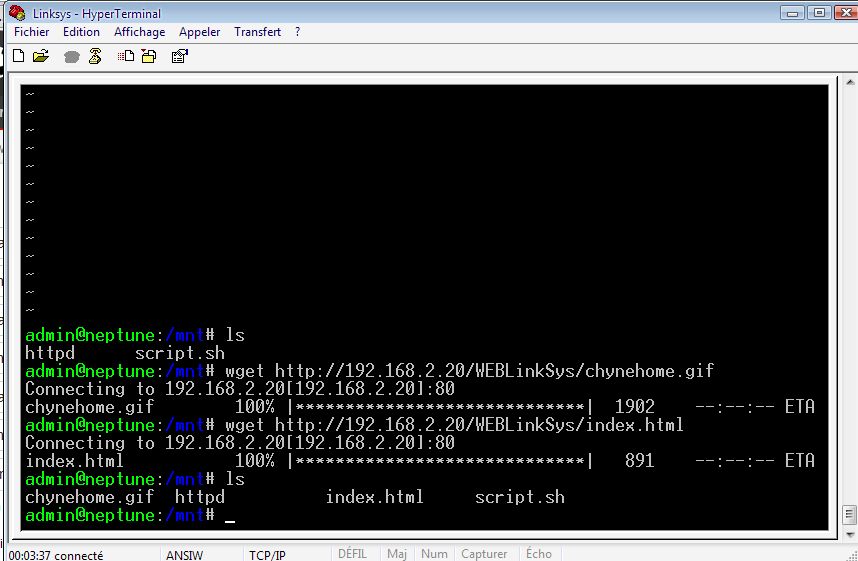Minimize the HyperTerminal window
This screenshot has height=561, width=858.
tap(792, 12)
